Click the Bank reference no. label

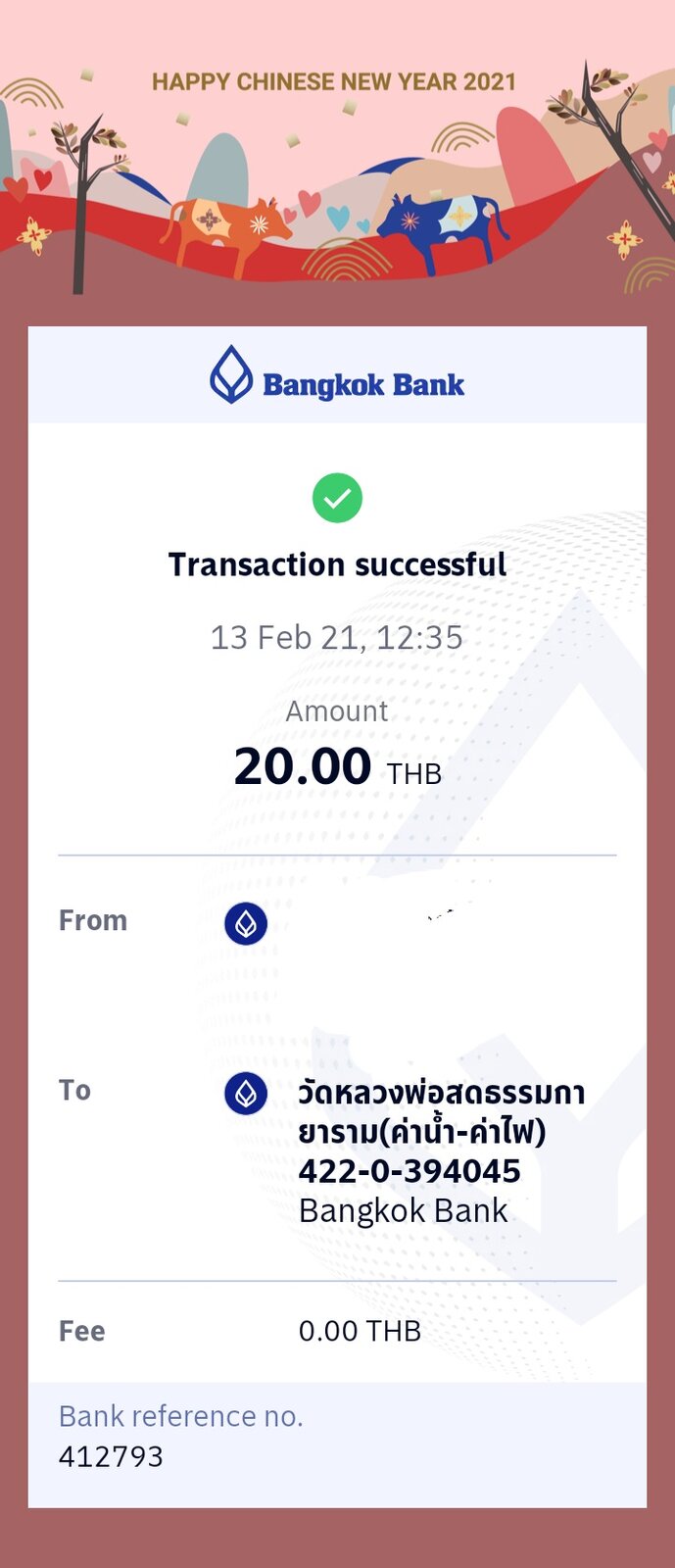click(181, 1416)
